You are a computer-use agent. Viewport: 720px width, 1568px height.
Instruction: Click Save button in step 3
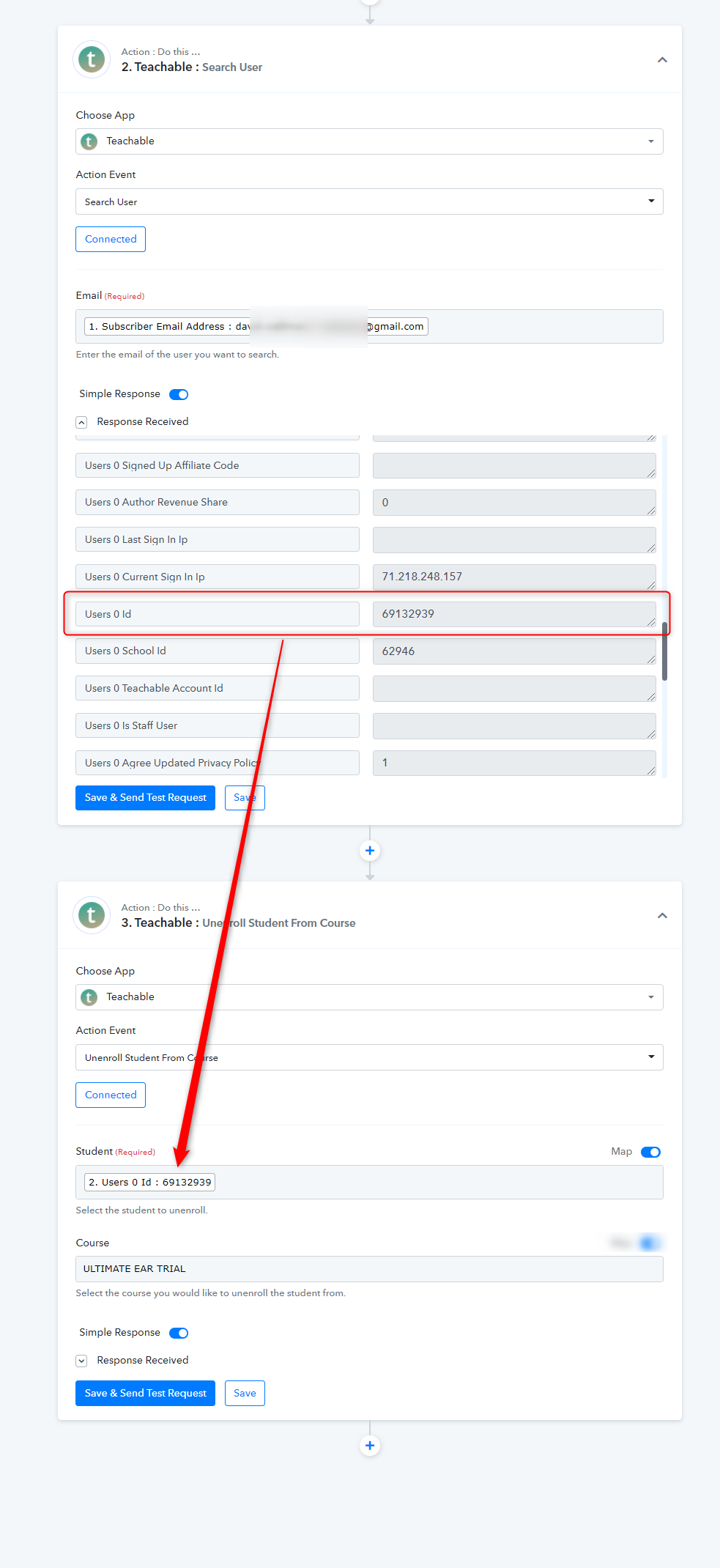[245, 1394]
